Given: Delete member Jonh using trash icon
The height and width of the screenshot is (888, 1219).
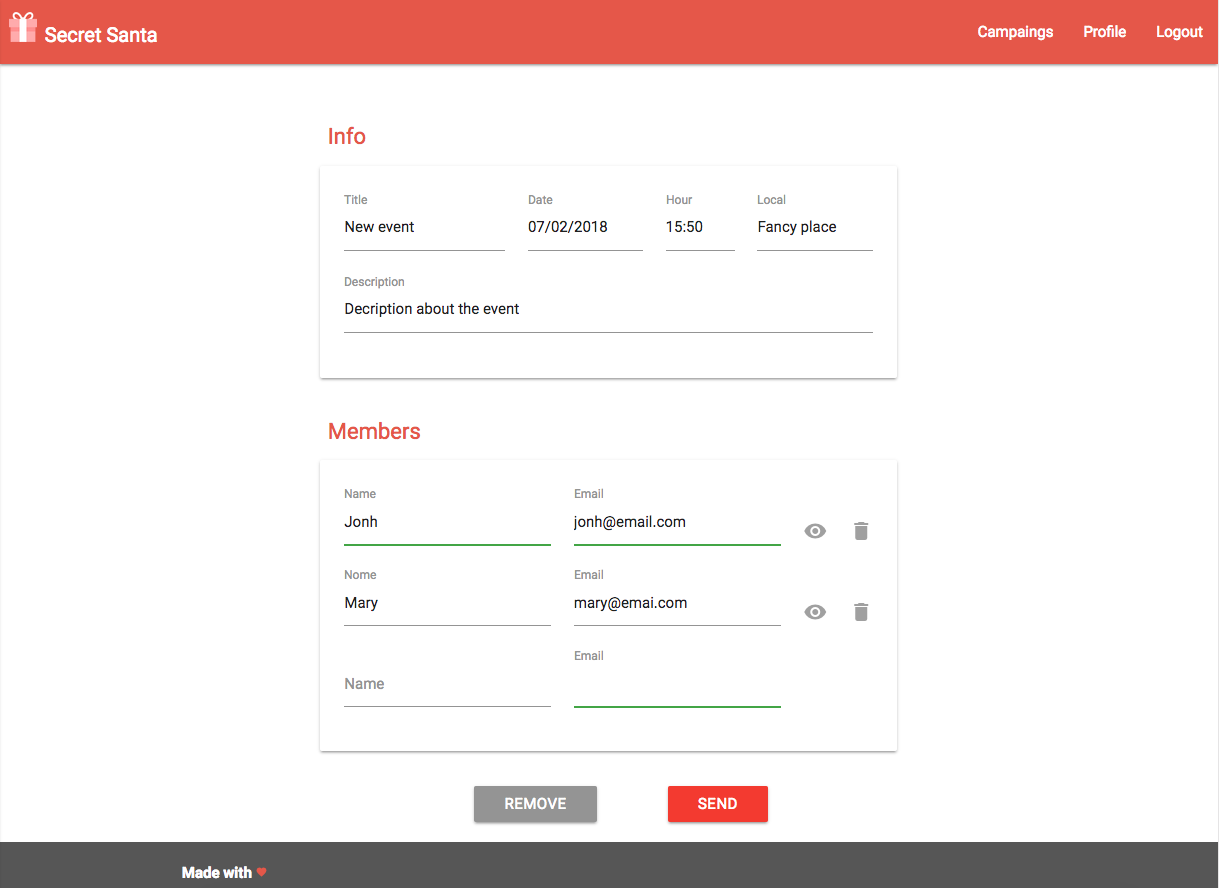Looking at the screenshot, I should click(861, 531).
